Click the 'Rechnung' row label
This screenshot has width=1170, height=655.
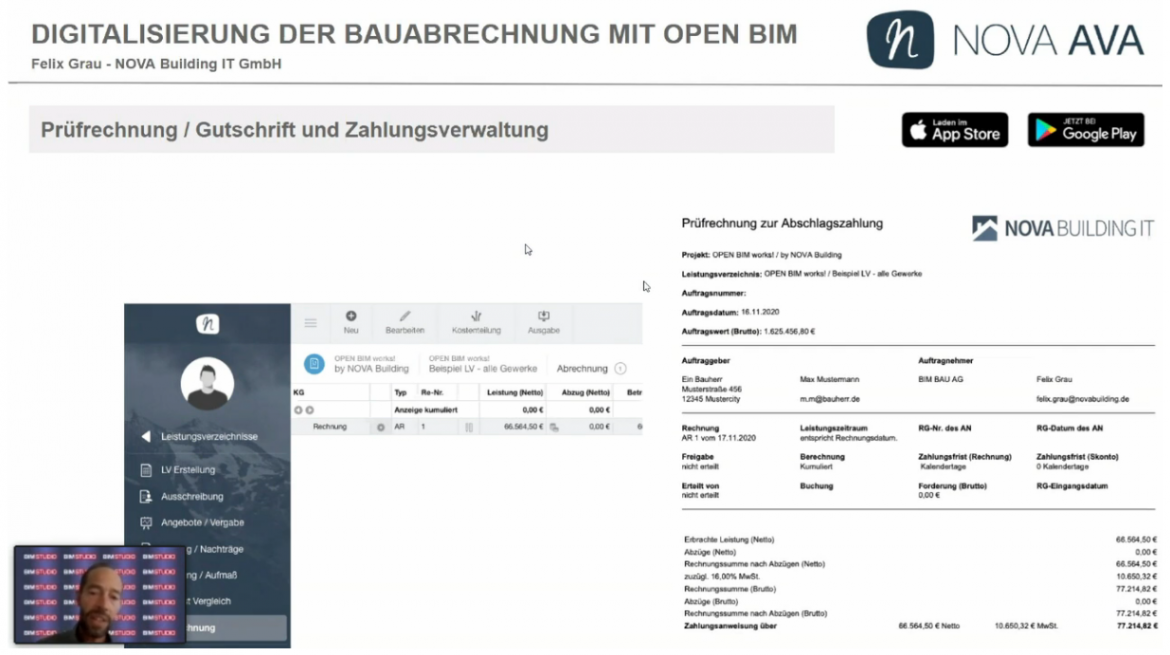[x=330, y=427]
